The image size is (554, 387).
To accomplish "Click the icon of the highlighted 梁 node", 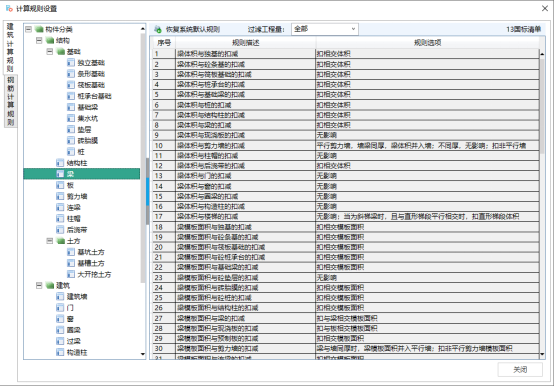I will 60,174.
